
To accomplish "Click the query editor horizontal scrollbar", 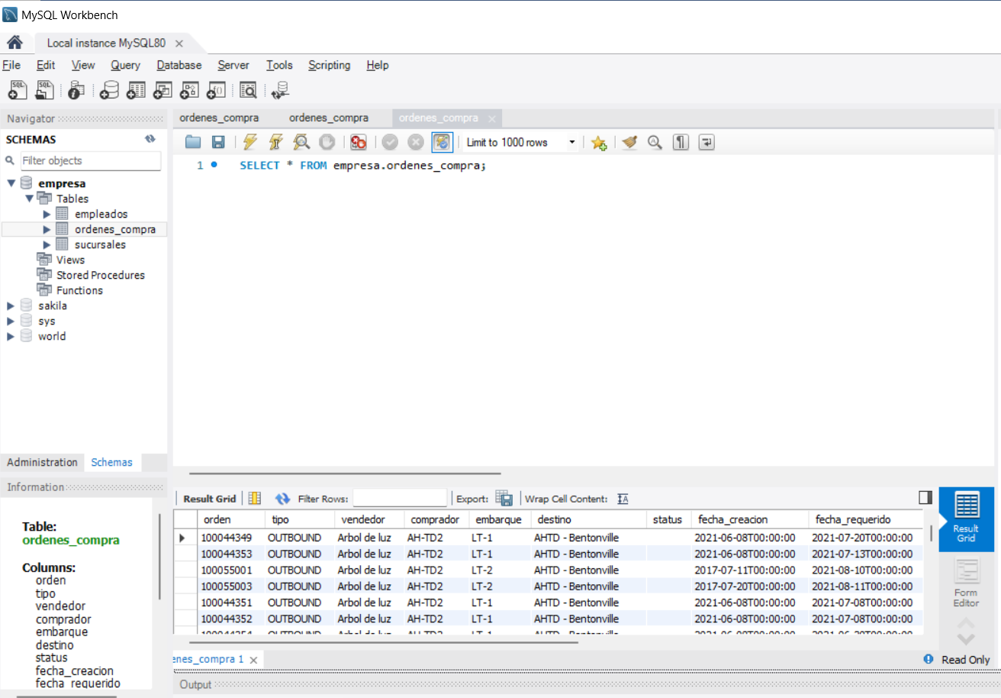I will point(345,473).
